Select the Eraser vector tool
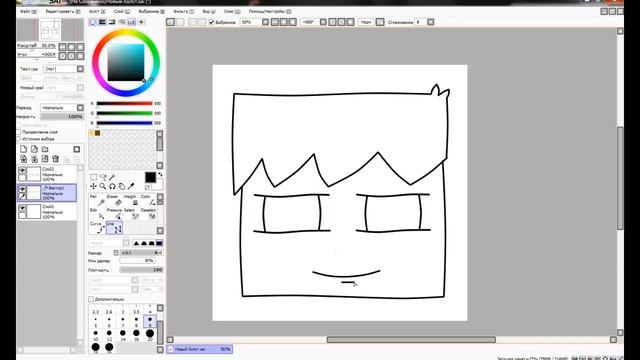The image size is (640, 360). coord(114,200)
